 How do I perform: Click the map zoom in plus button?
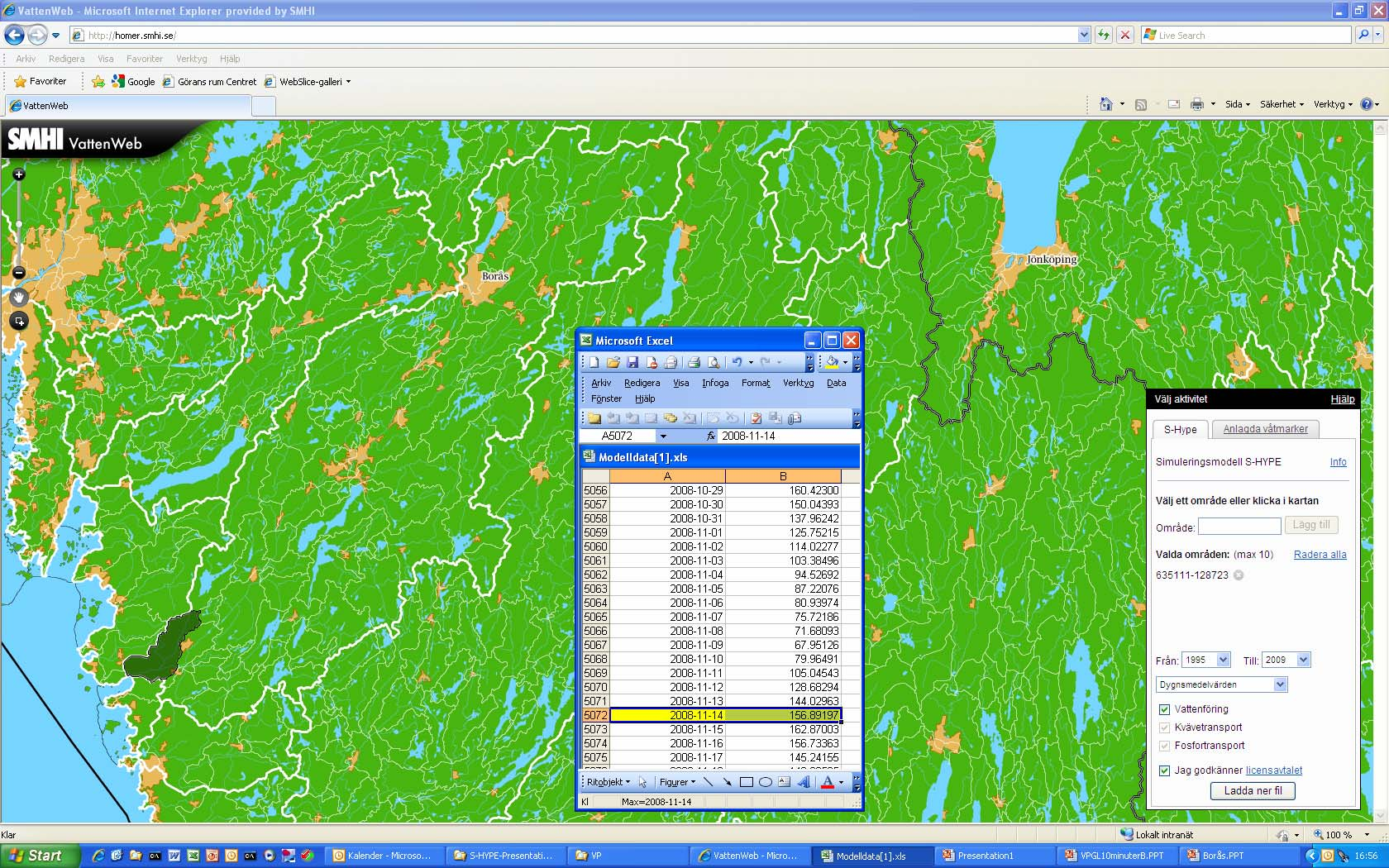tap(18, 174)
